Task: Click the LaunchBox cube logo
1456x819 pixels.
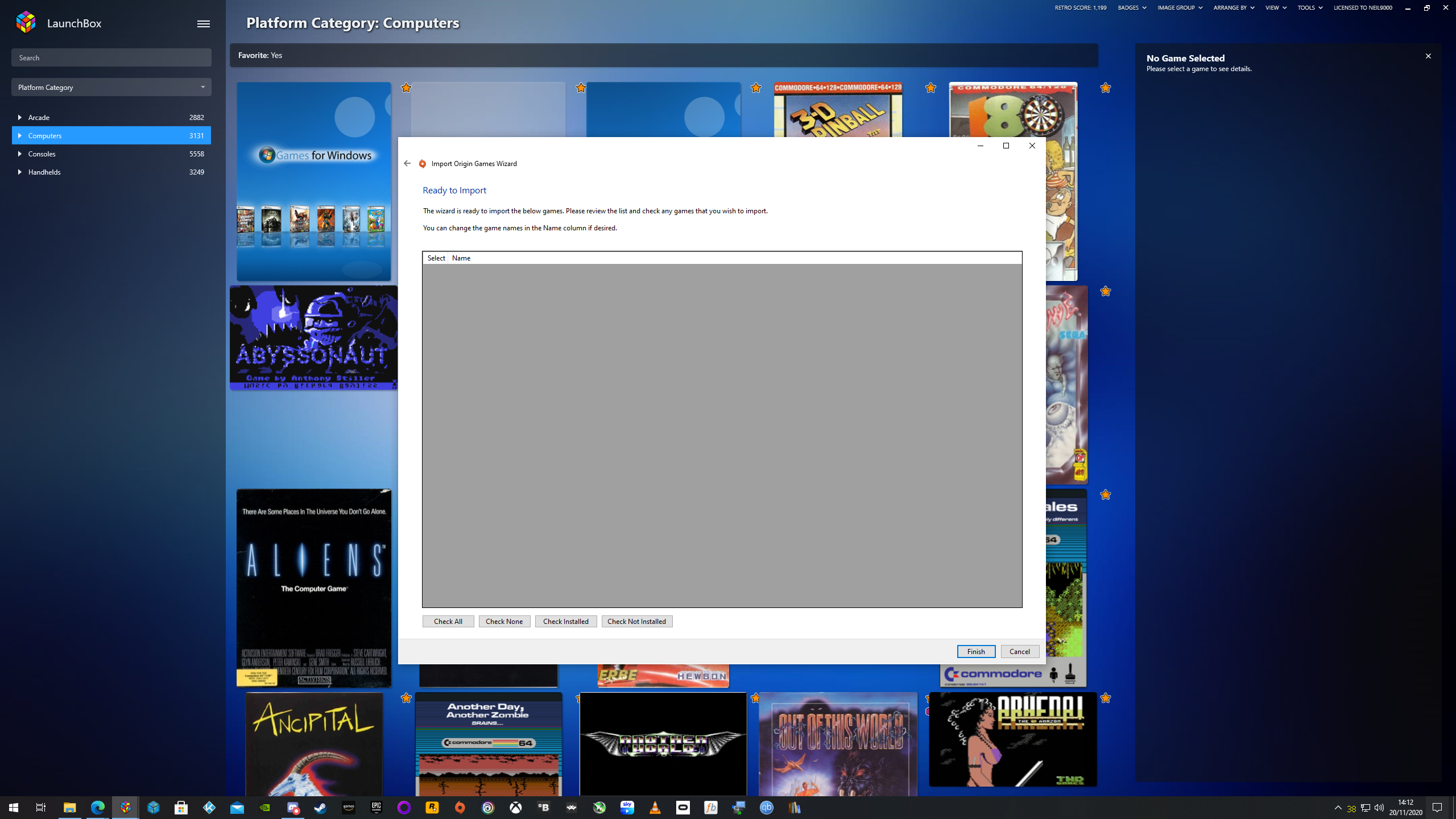Action: pos(26,23)
